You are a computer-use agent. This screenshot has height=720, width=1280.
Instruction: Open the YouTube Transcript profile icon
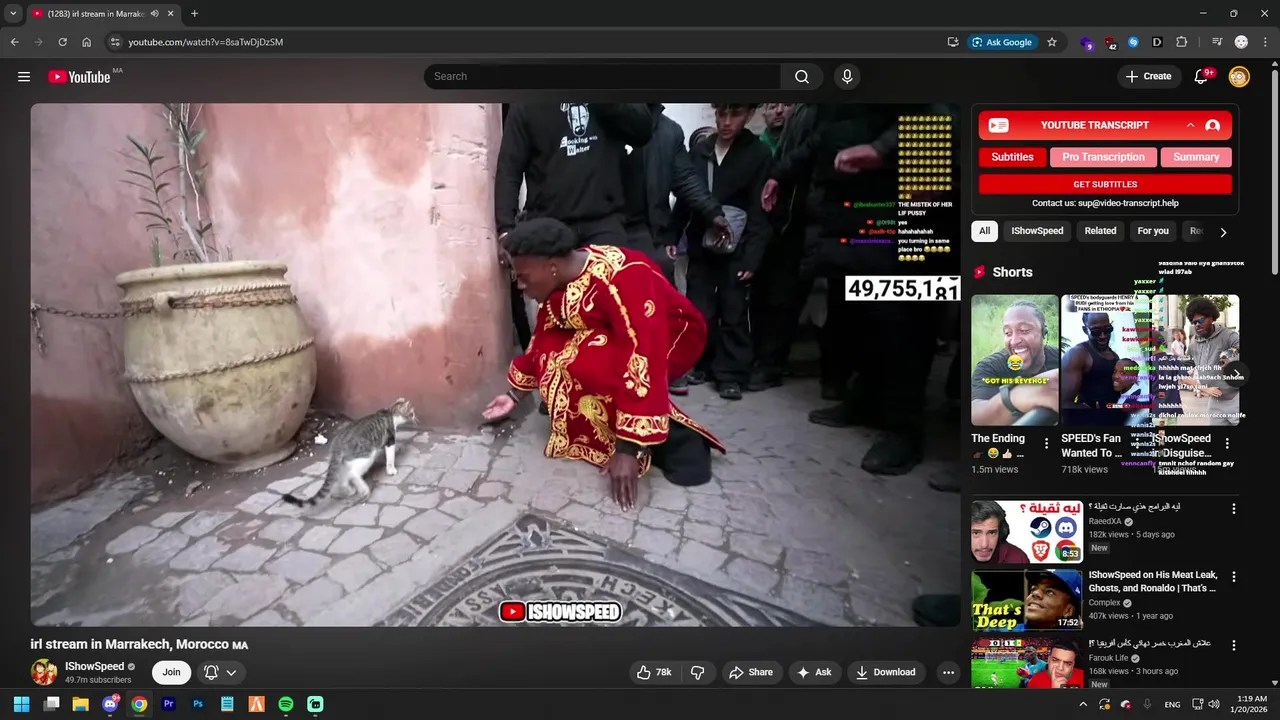click(1213, 126)
